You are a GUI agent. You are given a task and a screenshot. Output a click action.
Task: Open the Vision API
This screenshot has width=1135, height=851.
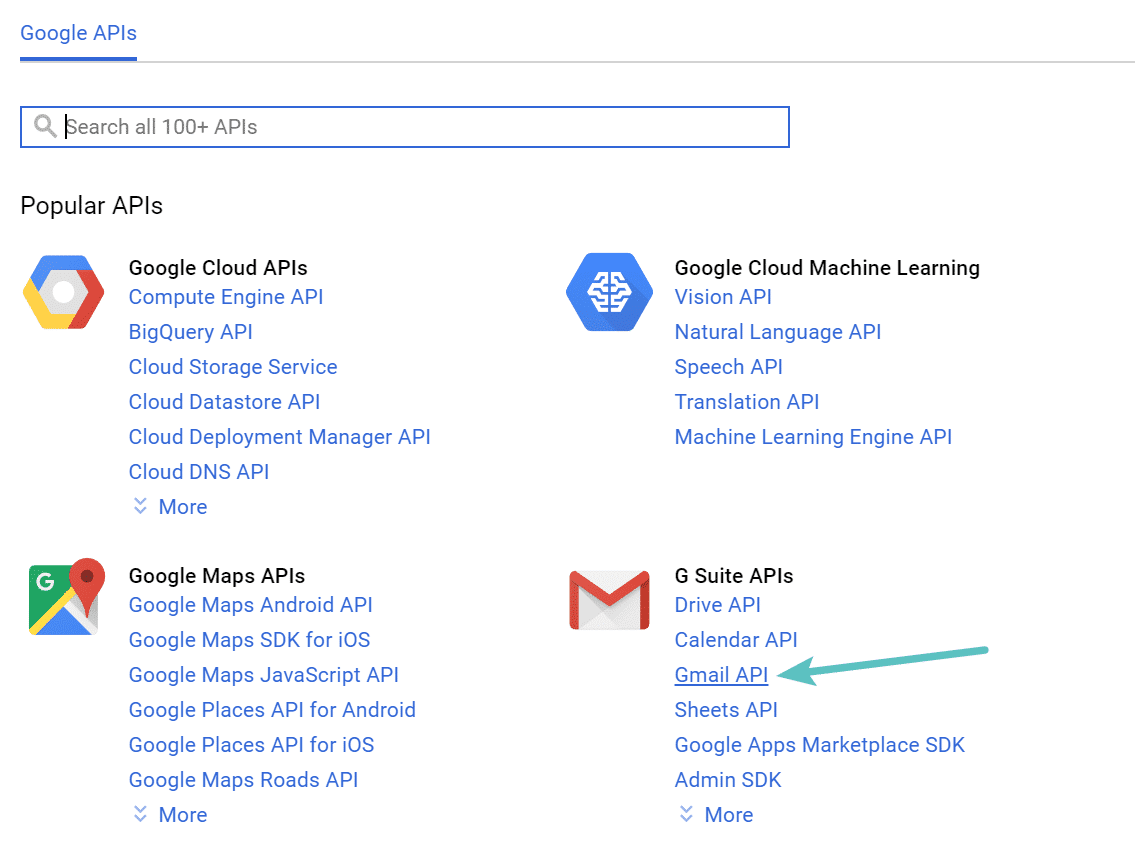723,297
